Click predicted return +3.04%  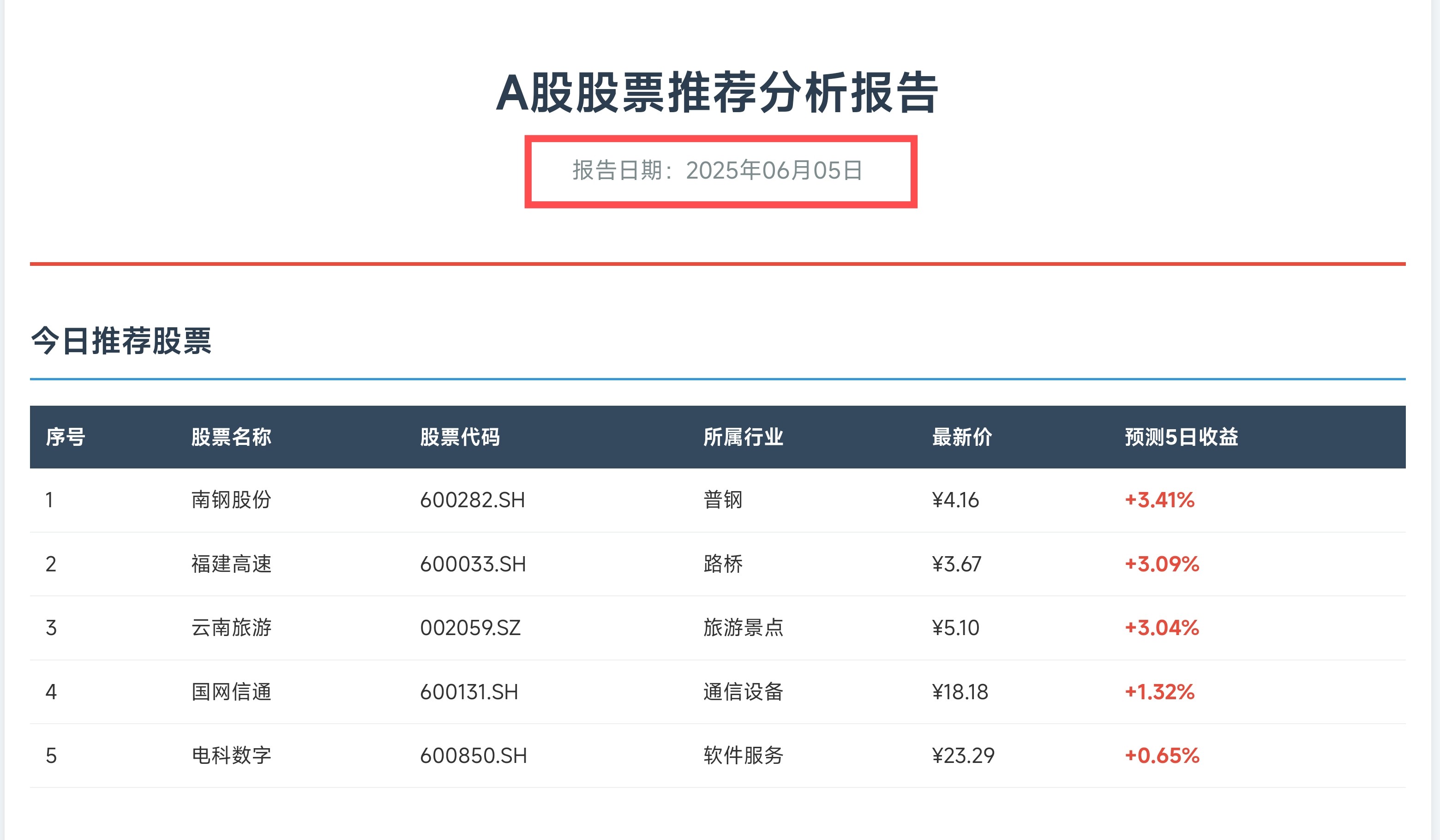pos(1162,628)
